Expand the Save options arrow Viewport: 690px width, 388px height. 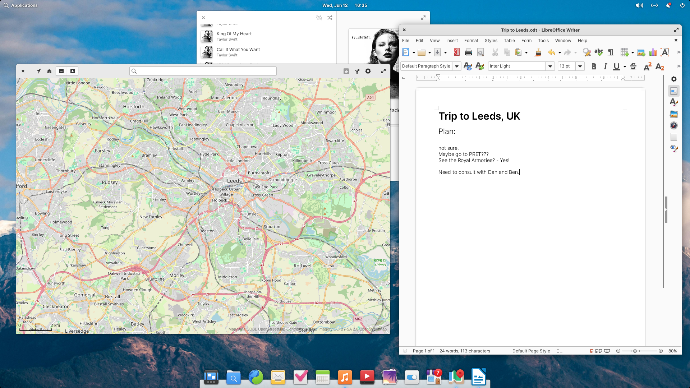(445, 52)
